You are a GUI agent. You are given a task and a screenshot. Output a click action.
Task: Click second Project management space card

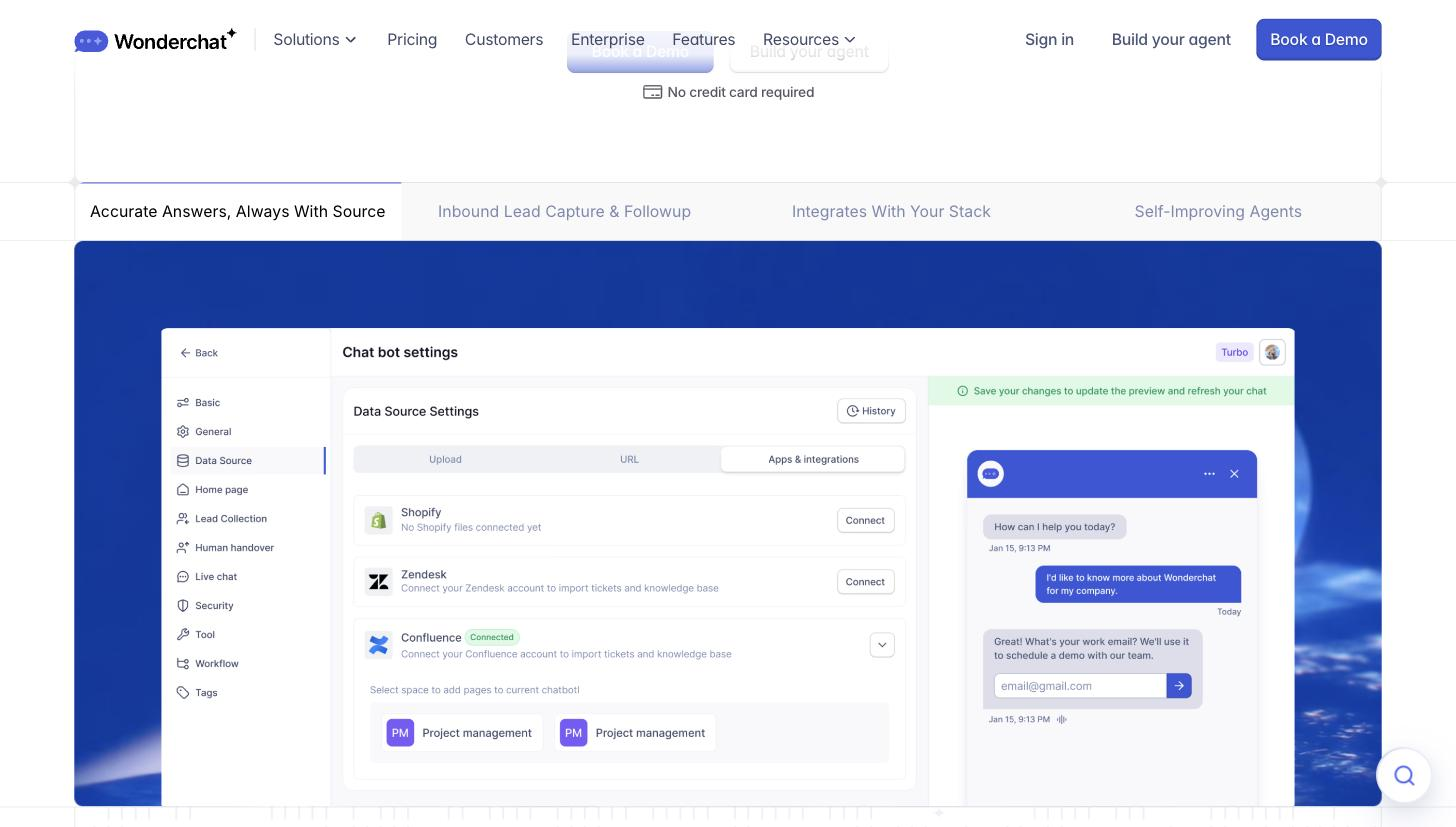[x=634, y=733]
